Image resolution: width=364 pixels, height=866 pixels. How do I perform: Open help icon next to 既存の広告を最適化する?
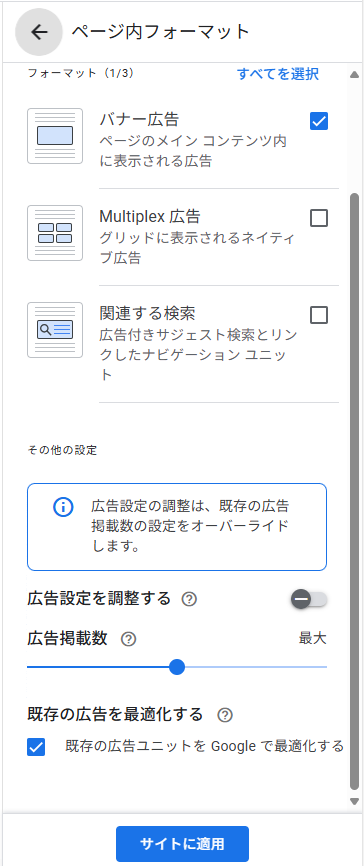click(225, 715)
